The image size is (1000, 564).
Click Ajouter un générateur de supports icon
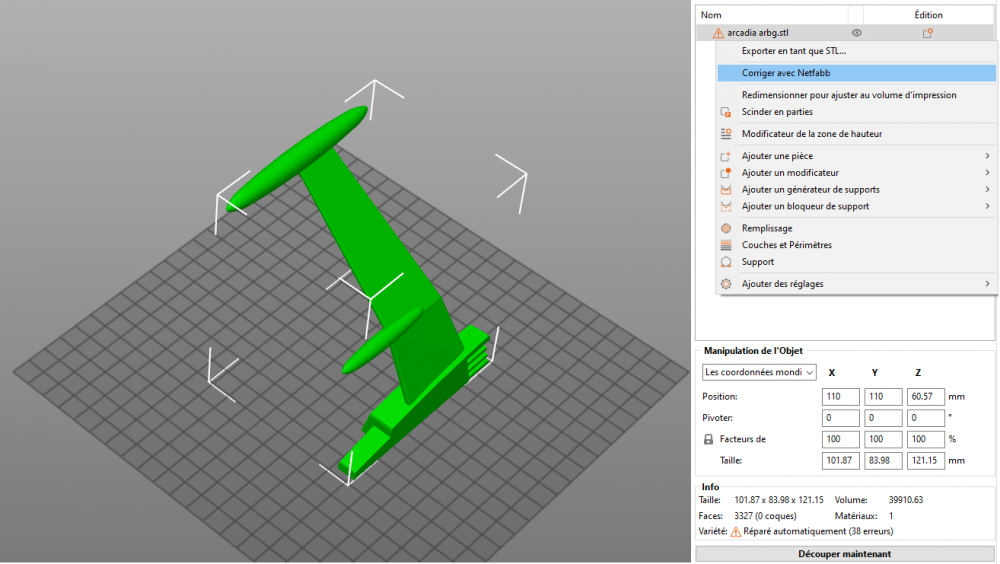726,189
